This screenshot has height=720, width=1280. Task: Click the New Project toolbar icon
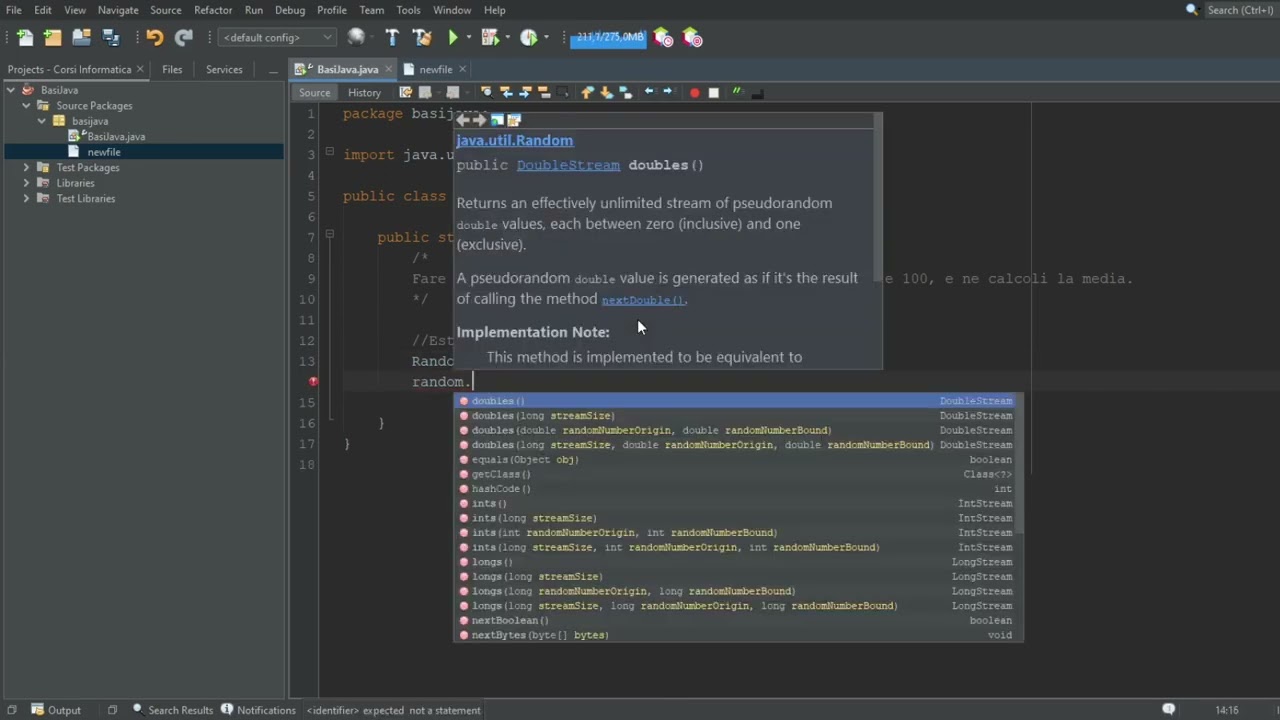point(53,38)
